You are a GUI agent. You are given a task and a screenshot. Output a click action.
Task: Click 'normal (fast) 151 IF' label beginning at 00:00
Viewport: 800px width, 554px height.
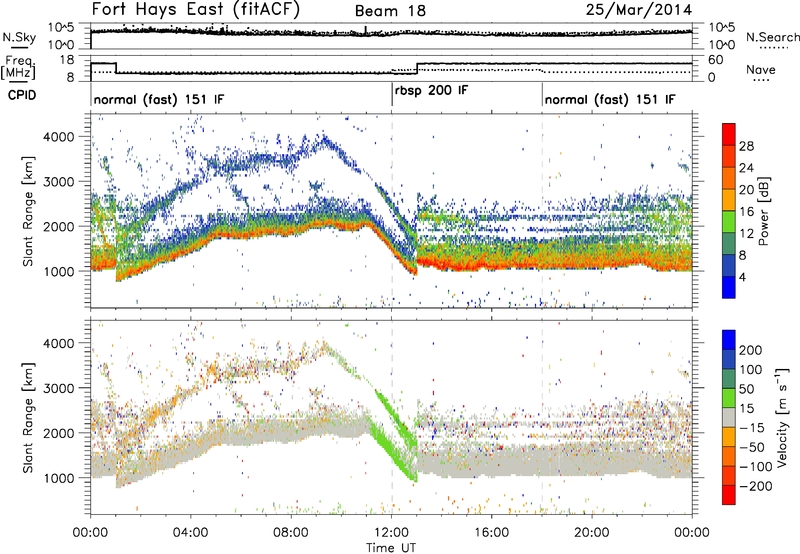tap(159, 100)
